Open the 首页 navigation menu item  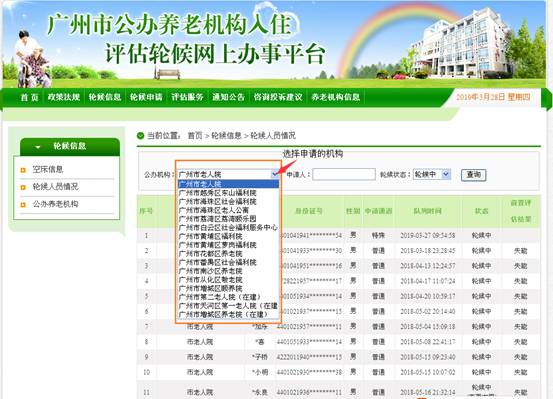29,97
